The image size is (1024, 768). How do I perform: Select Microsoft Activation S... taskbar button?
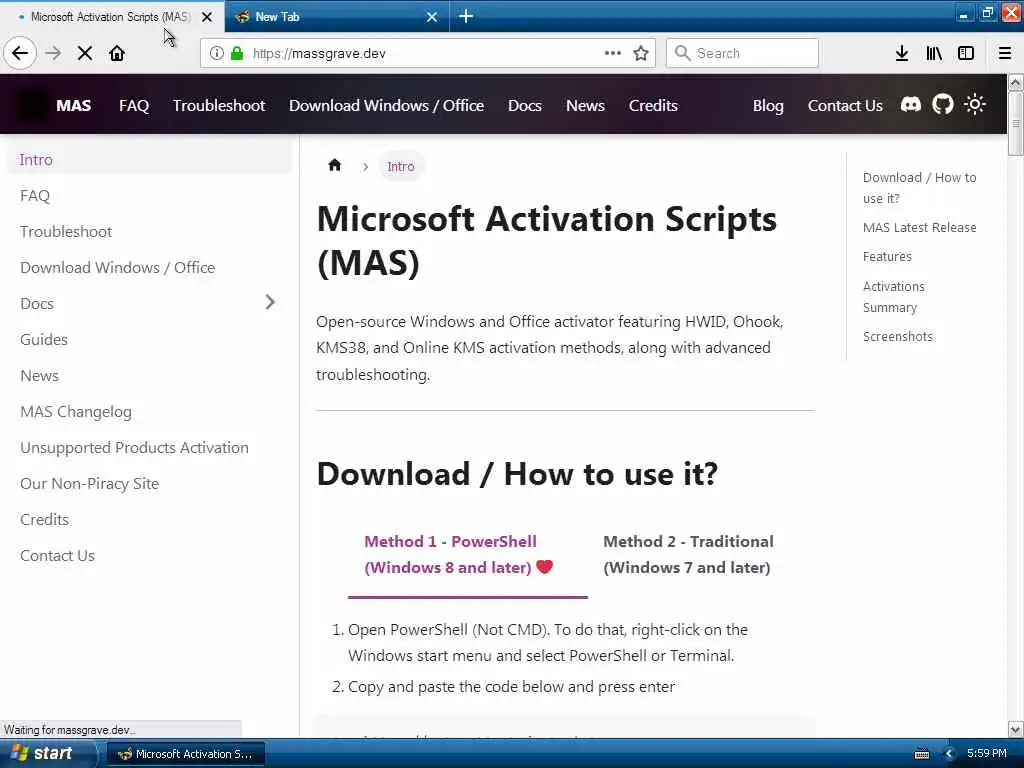[x=185, y=754]
